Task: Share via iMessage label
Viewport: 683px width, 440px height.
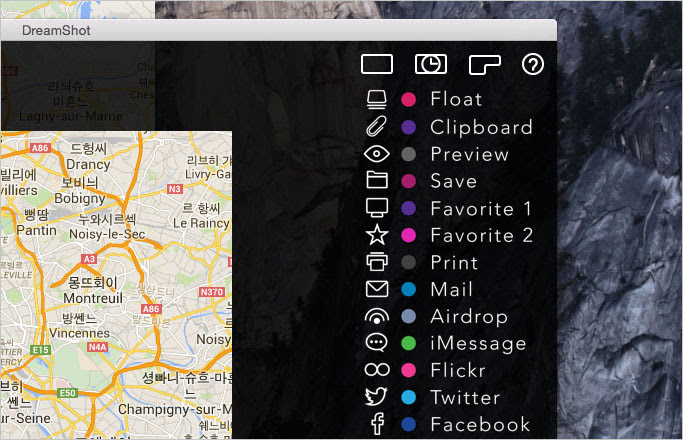Action: coord(478,344)
